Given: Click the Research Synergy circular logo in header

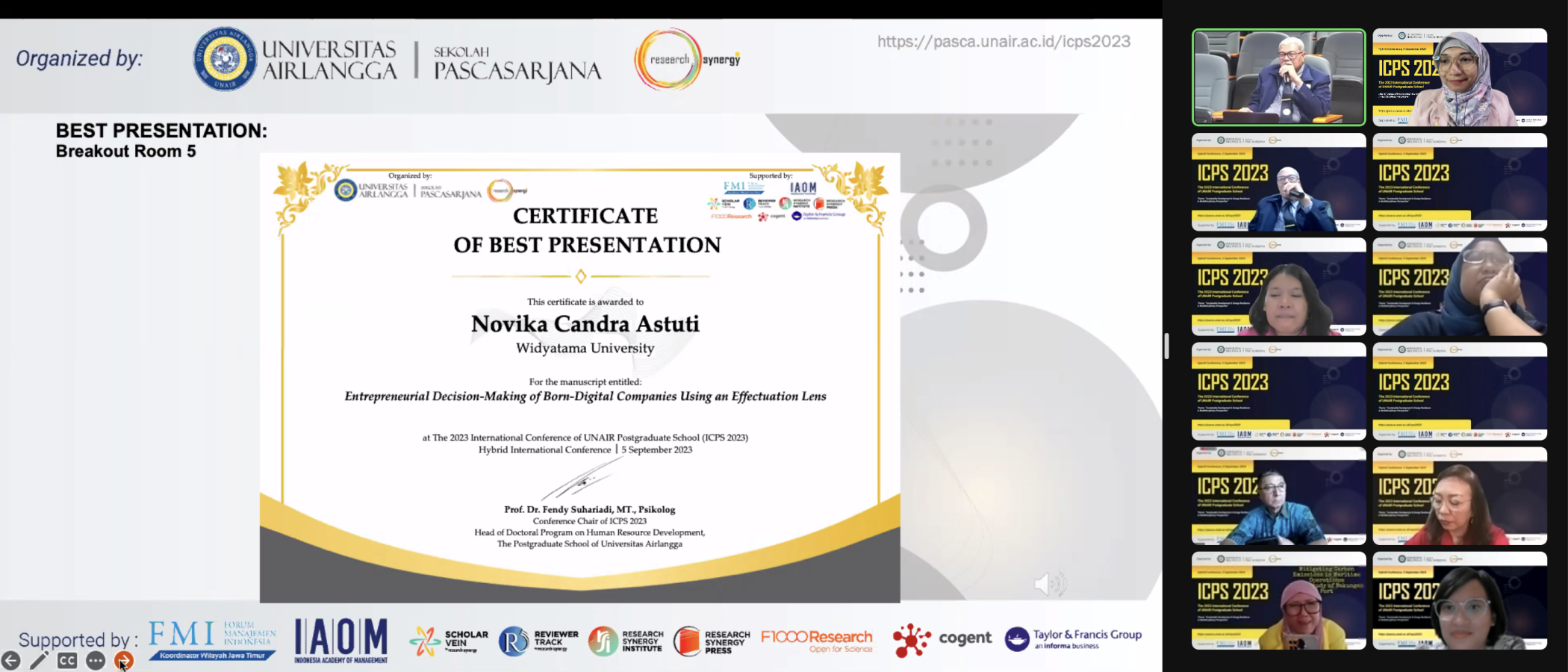Looking at the screenshot, I should (x=687, y=59).
